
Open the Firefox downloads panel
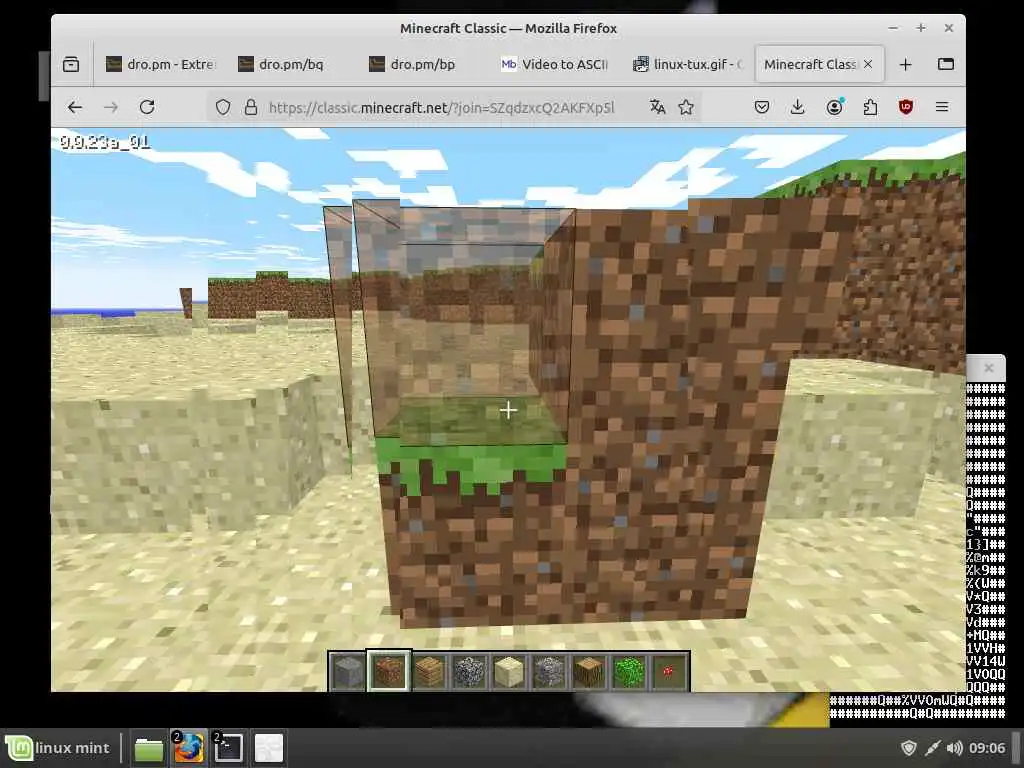click(797, 107)
